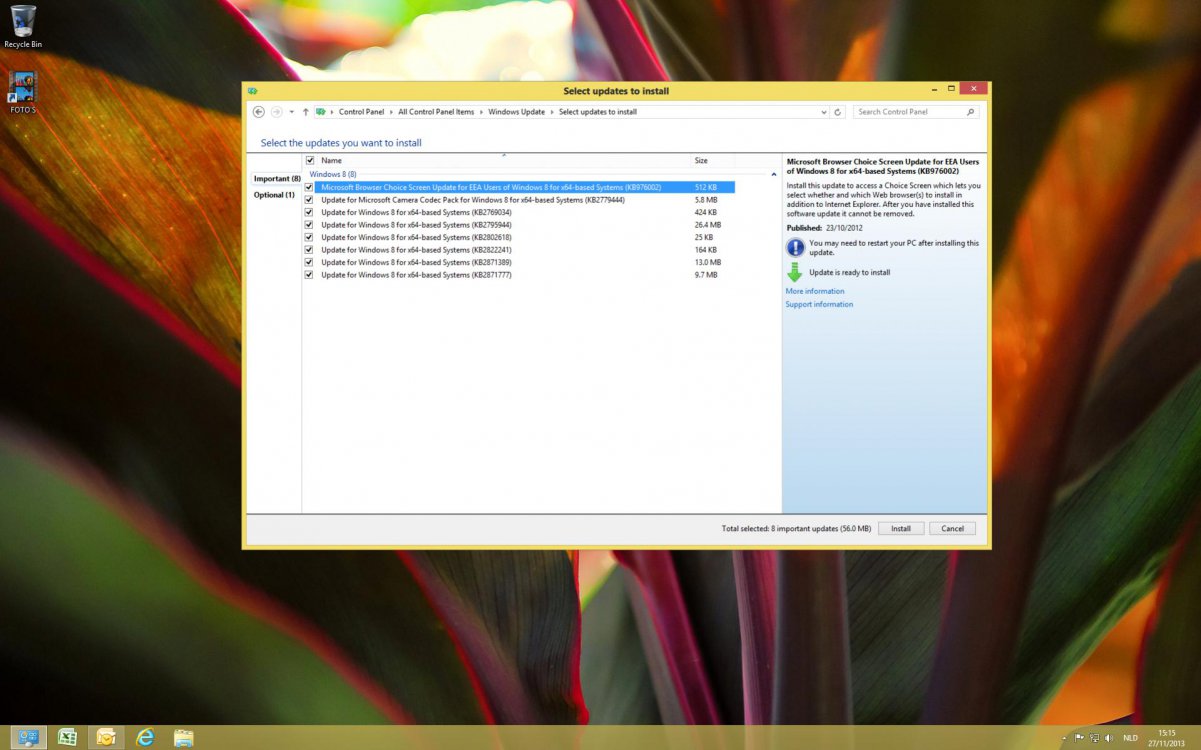Click the Windows Update icon in the breadcrumb bar

coord(318,111)
